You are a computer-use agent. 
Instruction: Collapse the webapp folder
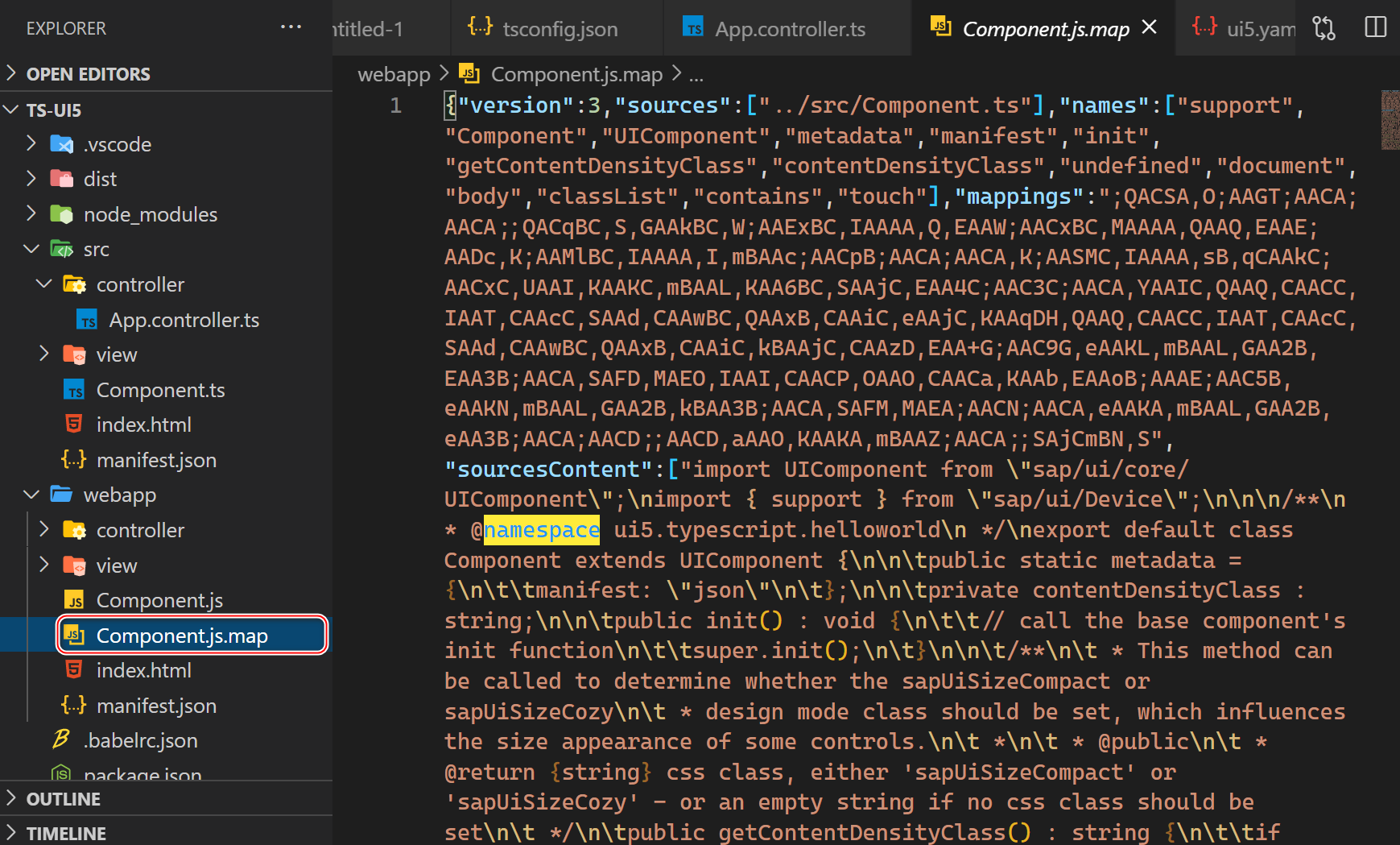[166, 495]
